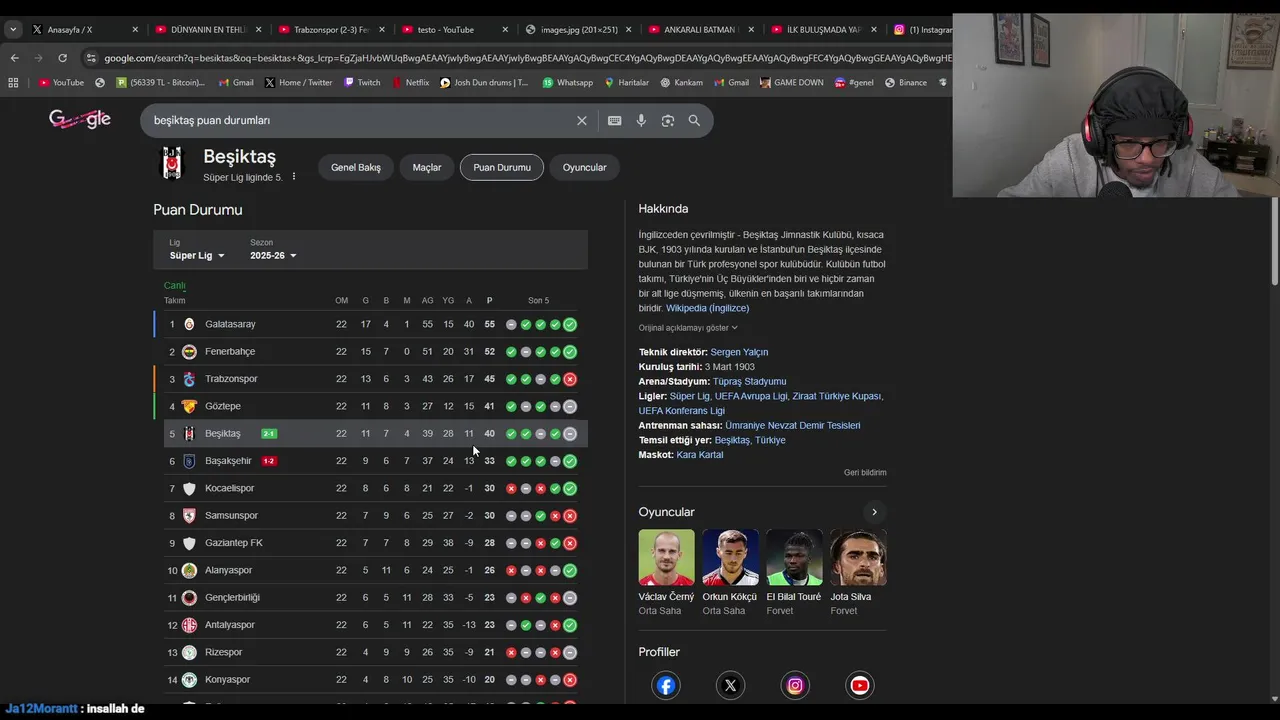1280x720 pixels.
Task: Open the YouTube bookmark
Action: click(61, 83)
